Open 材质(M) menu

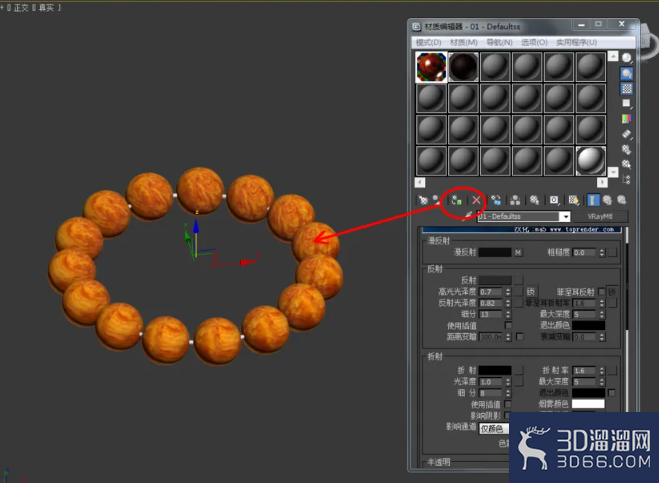[x=464, y=42]
